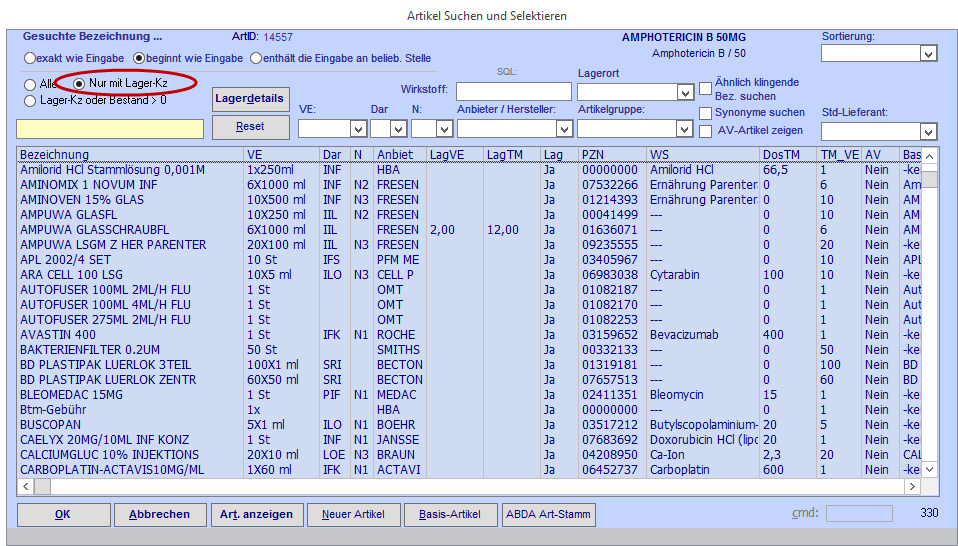The width and height of the screenshot is (958, 546).
Task: Expand the Artikelgruppe dropdown
Action: pyautogui.click(x=684, y=129)
